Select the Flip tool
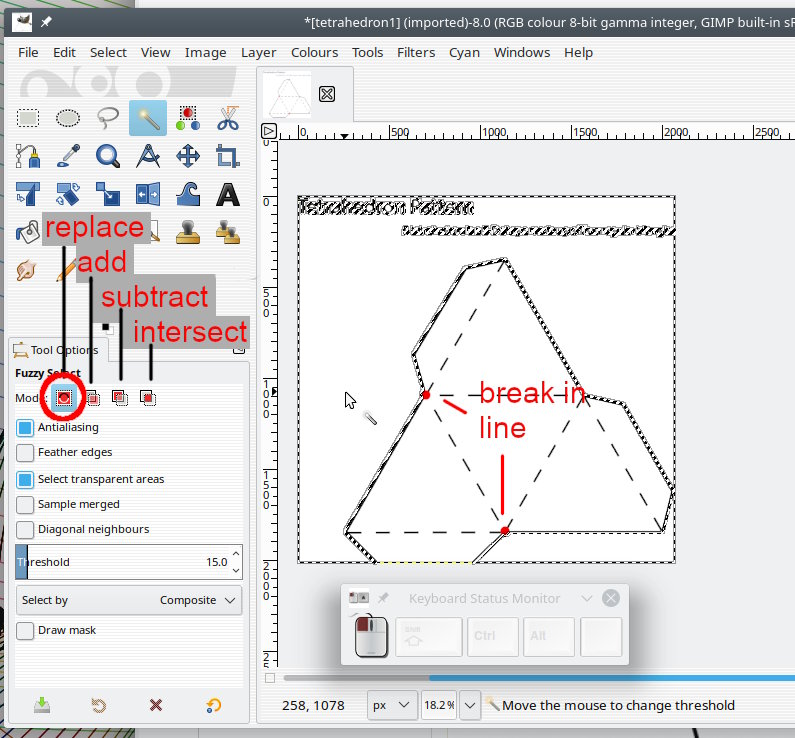 pos(148,194)
